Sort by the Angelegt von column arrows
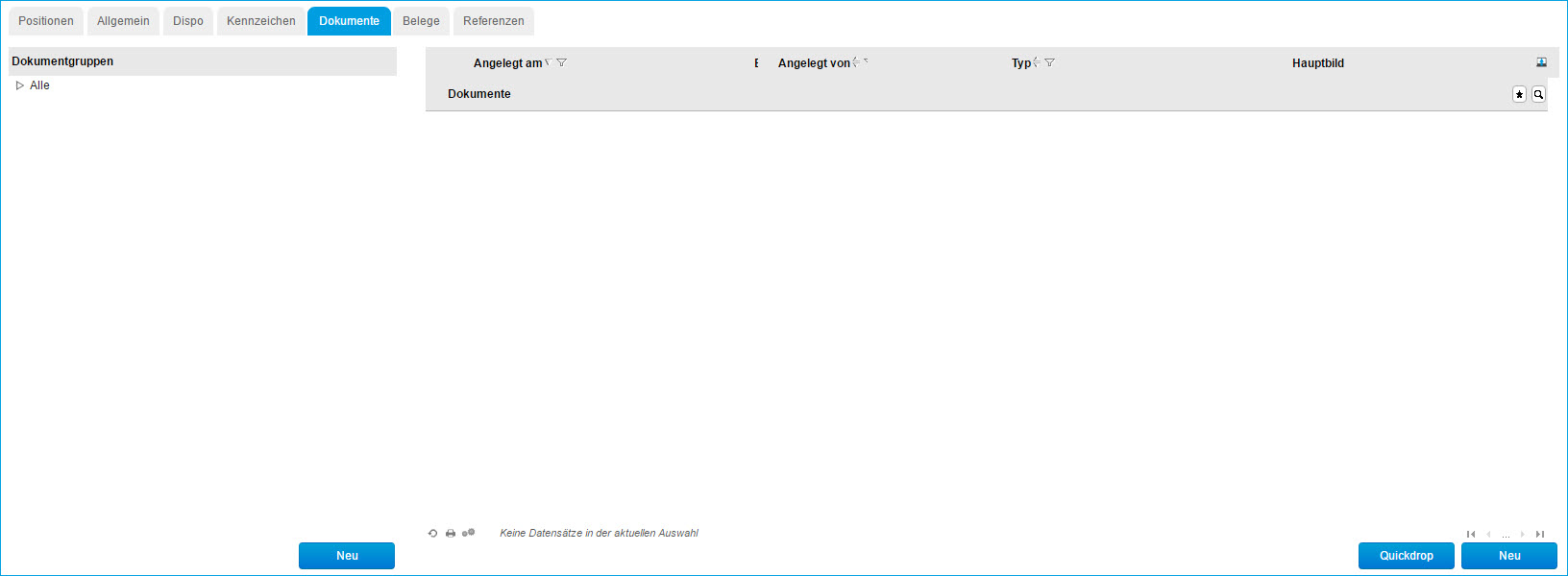 [856, 62]
